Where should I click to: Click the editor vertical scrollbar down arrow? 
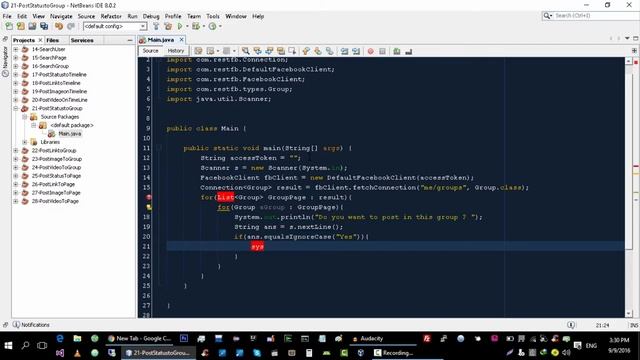click(x=629, y=314)
